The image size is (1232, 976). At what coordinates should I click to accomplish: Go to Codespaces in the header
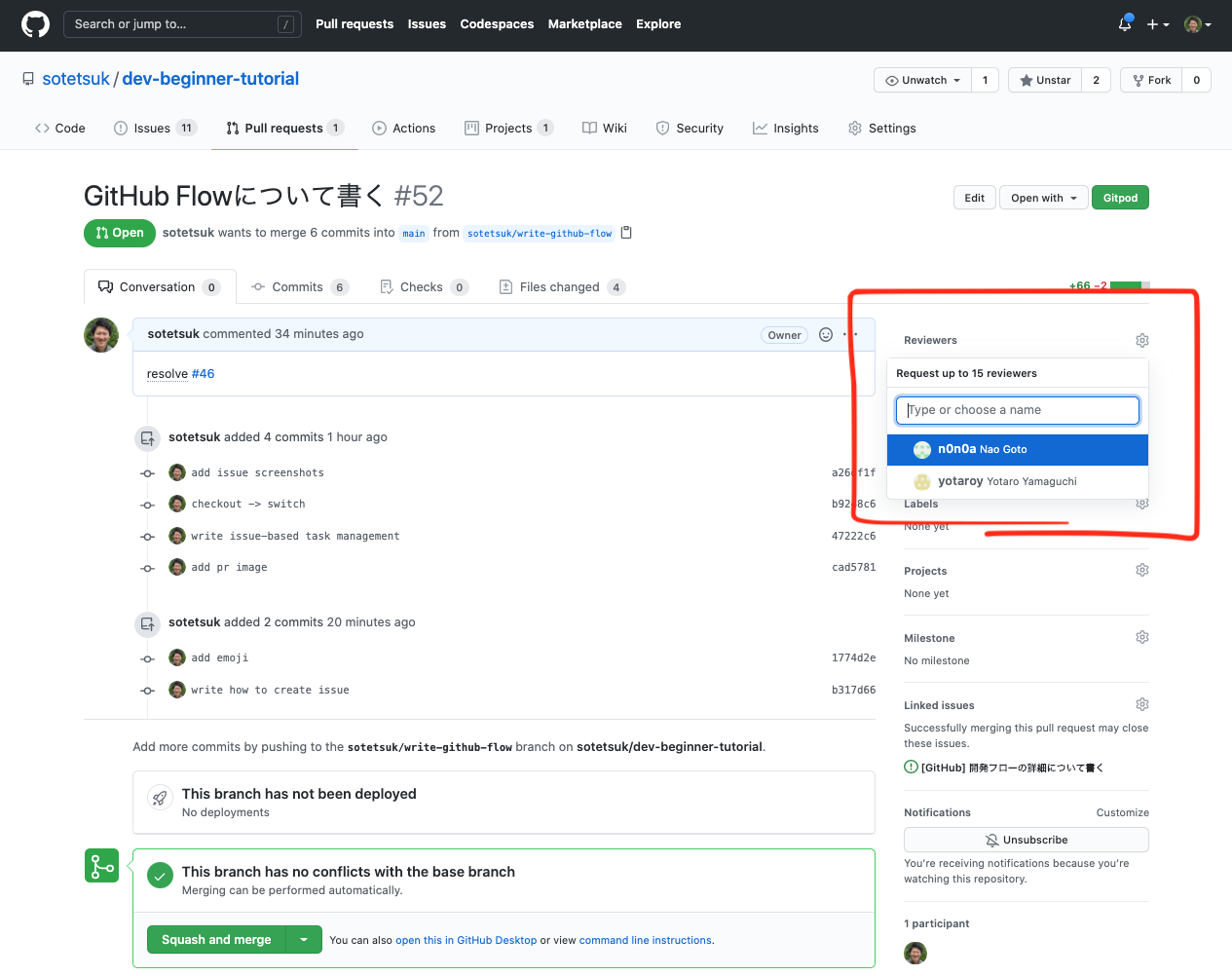pyautogui.click(x=497, y=24)
